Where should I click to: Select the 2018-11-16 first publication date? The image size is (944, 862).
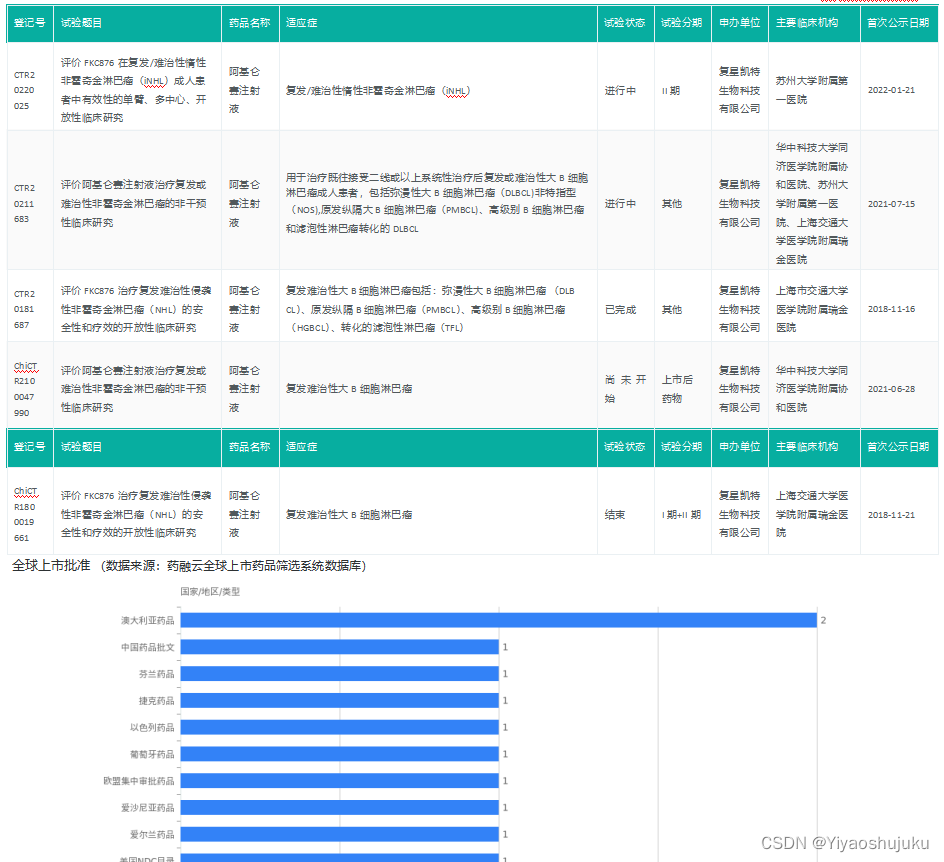891,309
